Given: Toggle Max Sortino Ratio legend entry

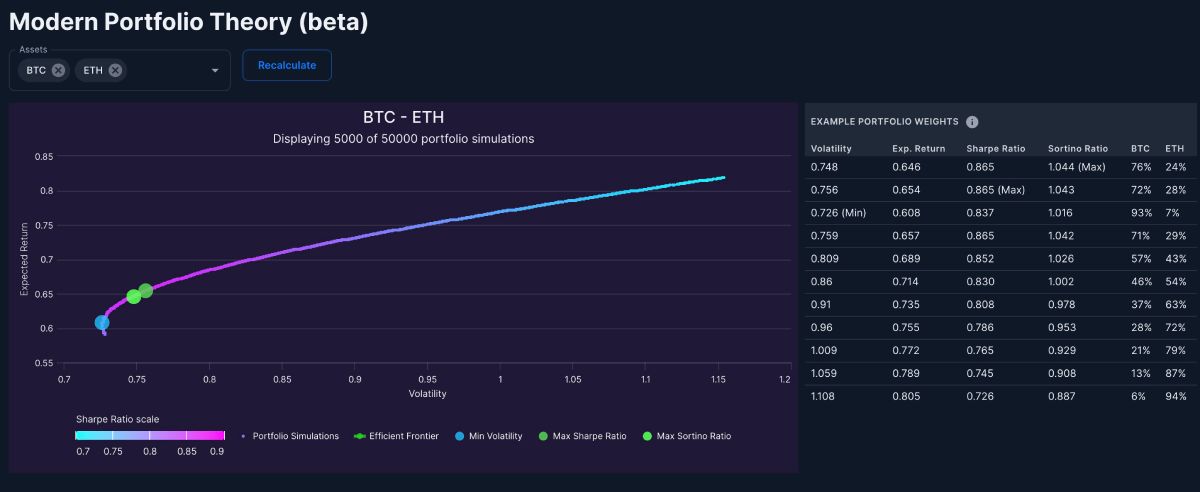Looking at the screenshot, I should [686, 436].
